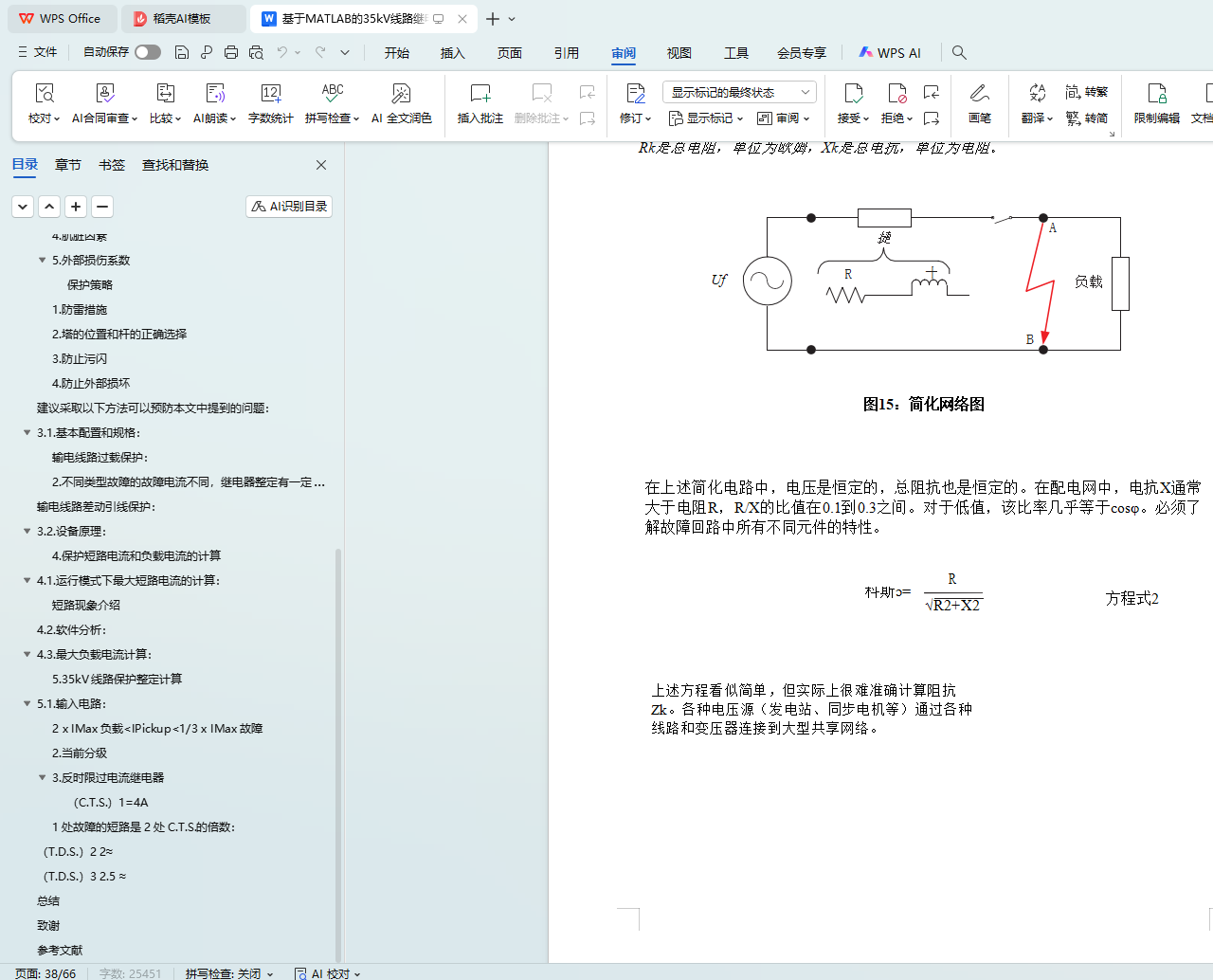Viewport: 1213px width, 980px height.
Task: Launch AI 全文润色 polishing
Action: [402, 104]
